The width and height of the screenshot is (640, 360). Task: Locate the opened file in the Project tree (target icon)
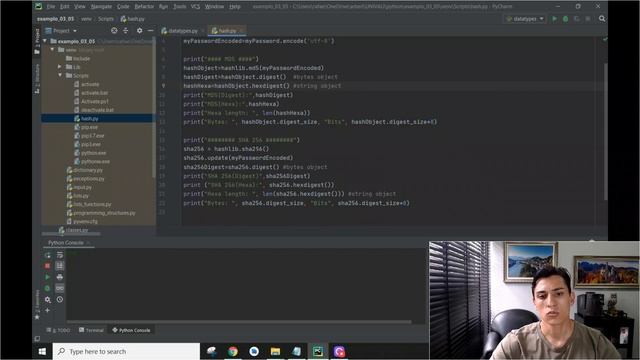point(114,31)
